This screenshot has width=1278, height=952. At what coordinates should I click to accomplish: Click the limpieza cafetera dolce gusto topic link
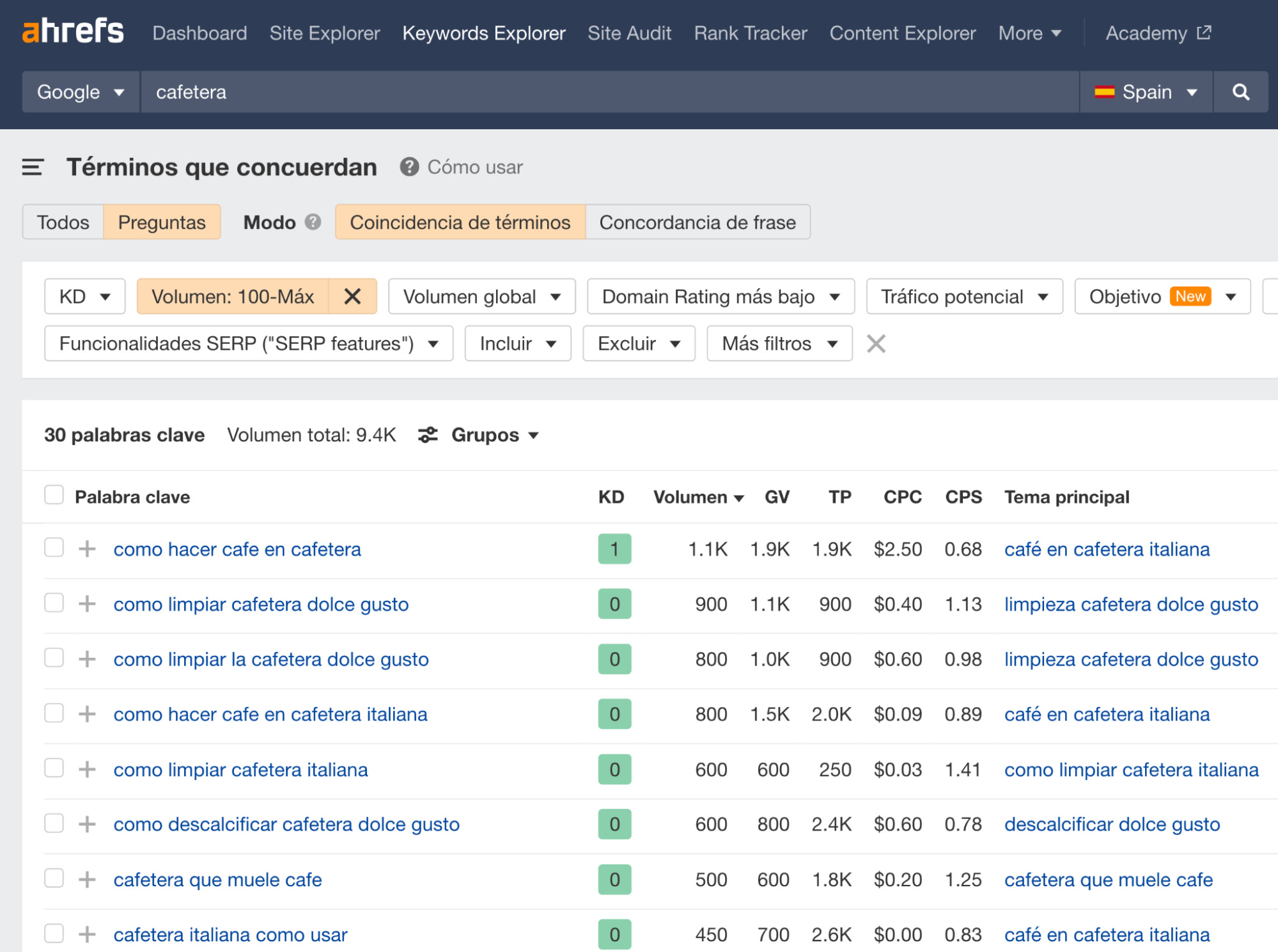tap(1131, 604)
